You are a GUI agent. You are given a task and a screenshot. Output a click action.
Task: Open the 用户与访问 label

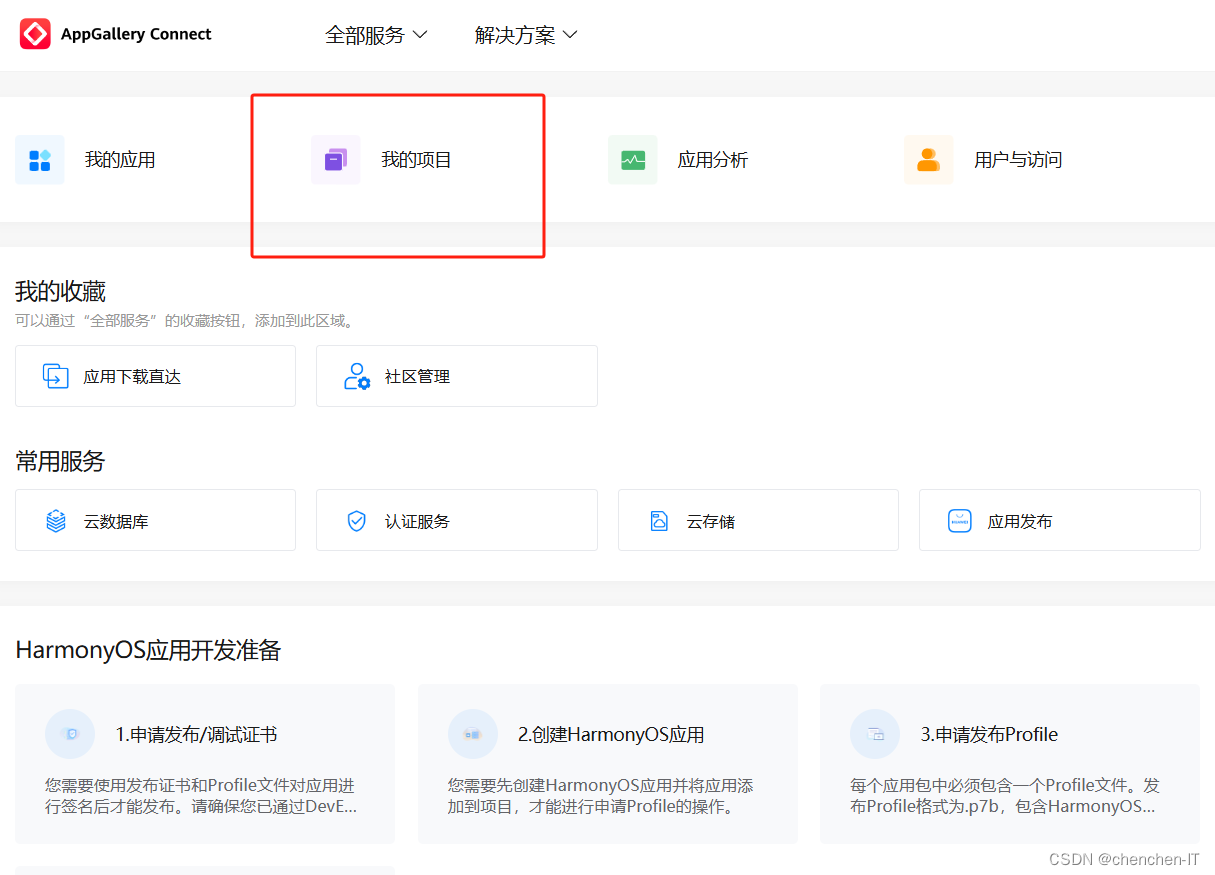[x=1018, y=160]
